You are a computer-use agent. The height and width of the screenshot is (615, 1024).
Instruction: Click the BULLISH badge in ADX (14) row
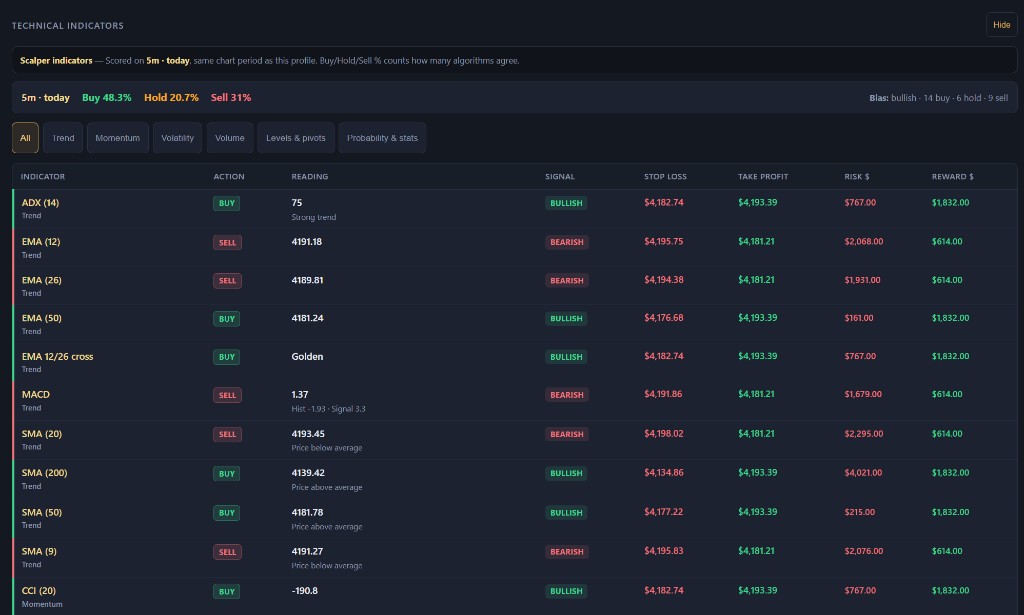(566, 203)
